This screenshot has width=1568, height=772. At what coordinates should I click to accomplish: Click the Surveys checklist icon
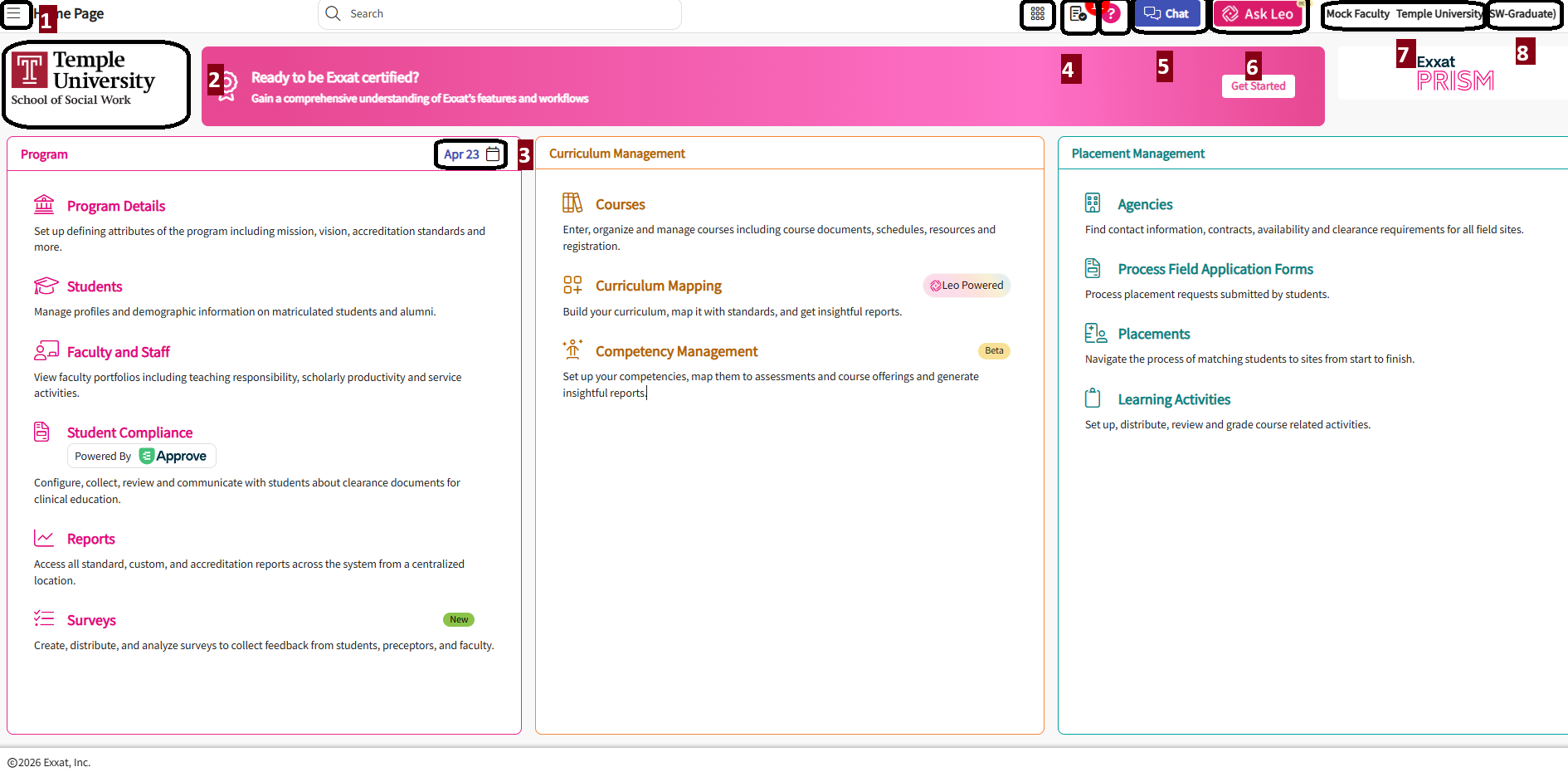(x=44, y=618)
